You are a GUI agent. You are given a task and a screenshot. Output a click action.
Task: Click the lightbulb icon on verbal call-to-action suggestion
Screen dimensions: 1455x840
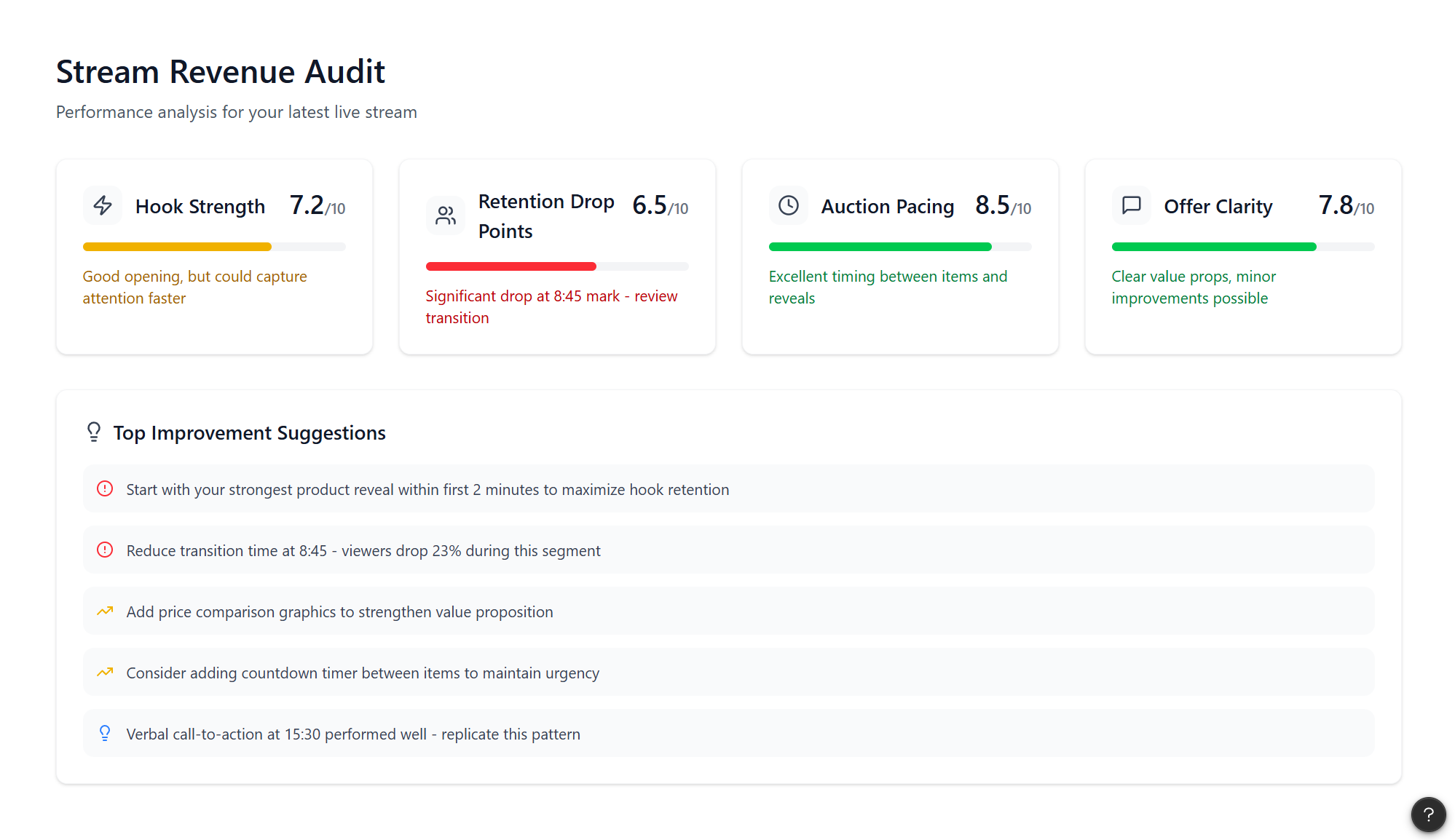click(106, 734)
